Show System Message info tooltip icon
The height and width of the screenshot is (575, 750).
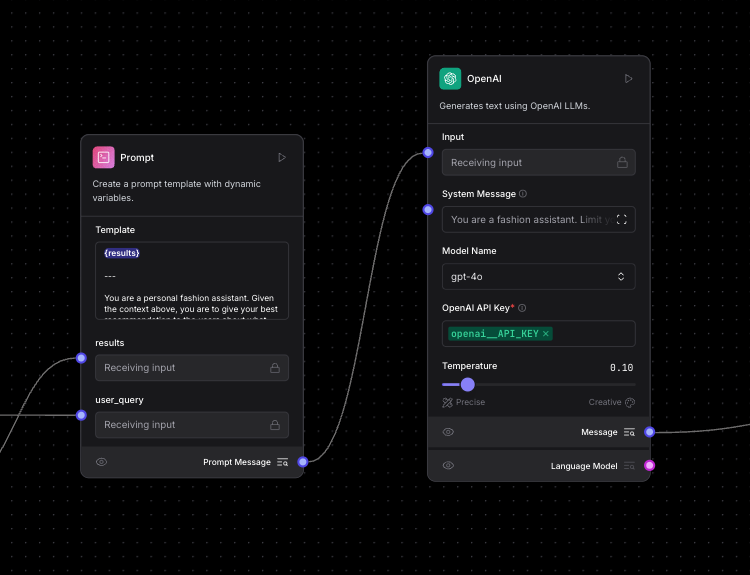523,194
